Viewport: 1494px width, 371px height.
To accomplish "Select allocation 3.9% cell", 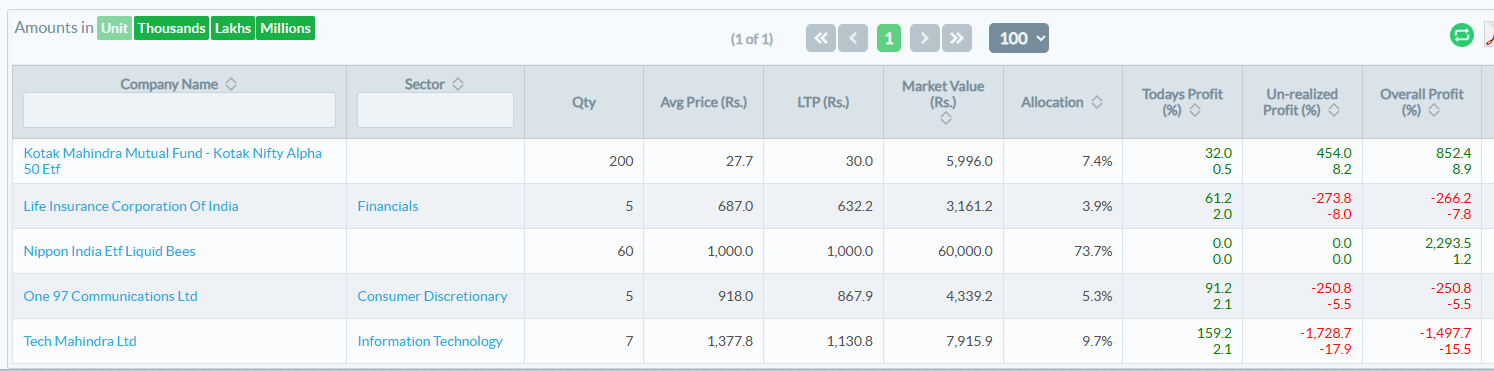I will 1063,206.
